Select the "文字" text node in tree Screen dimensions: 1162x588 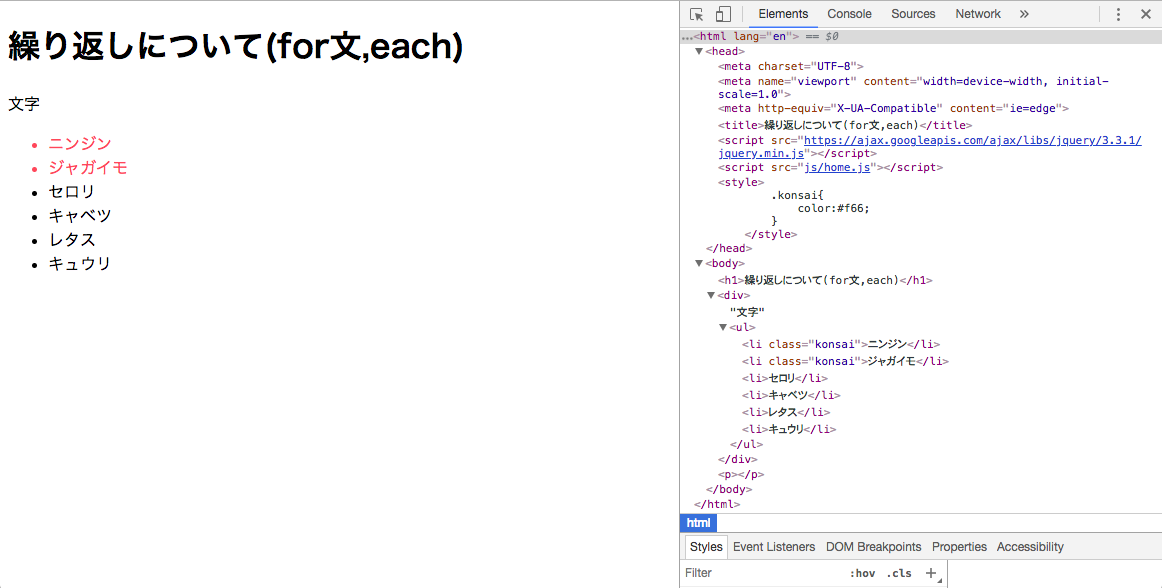[x=747, y=312]
